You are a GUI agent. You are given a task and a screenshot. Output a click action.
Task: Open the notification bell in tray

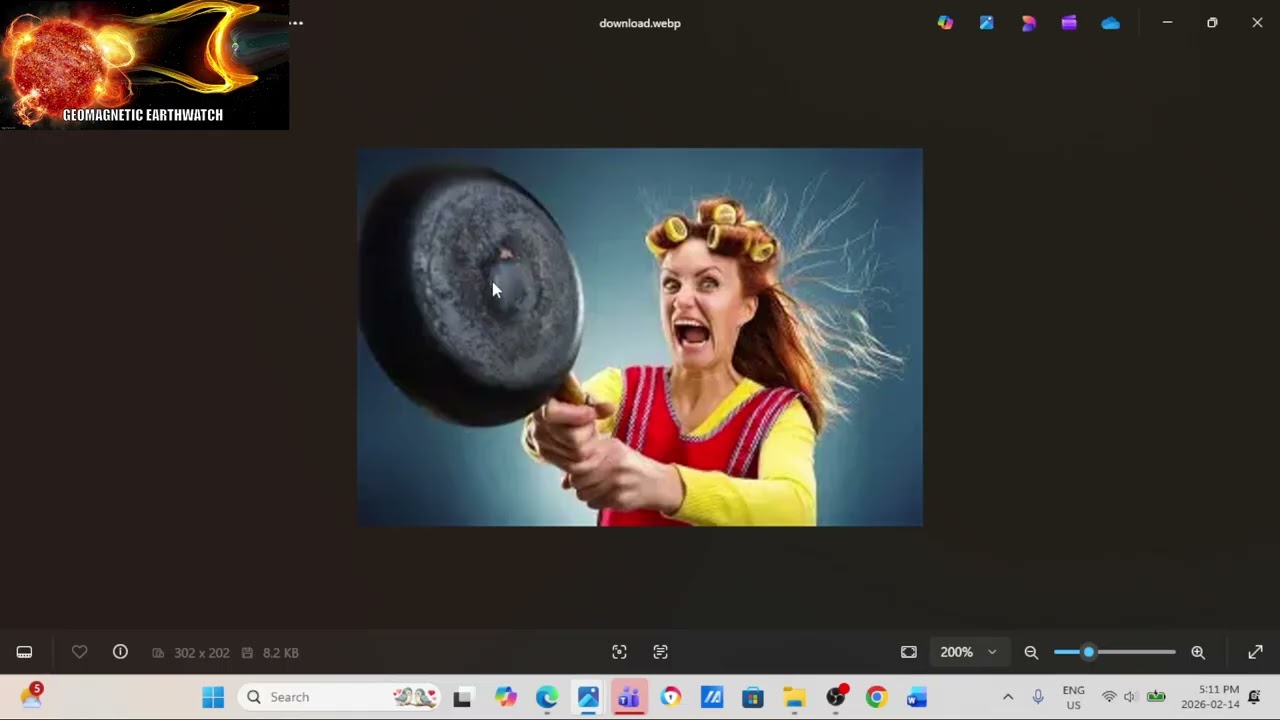coord(1254,697)
